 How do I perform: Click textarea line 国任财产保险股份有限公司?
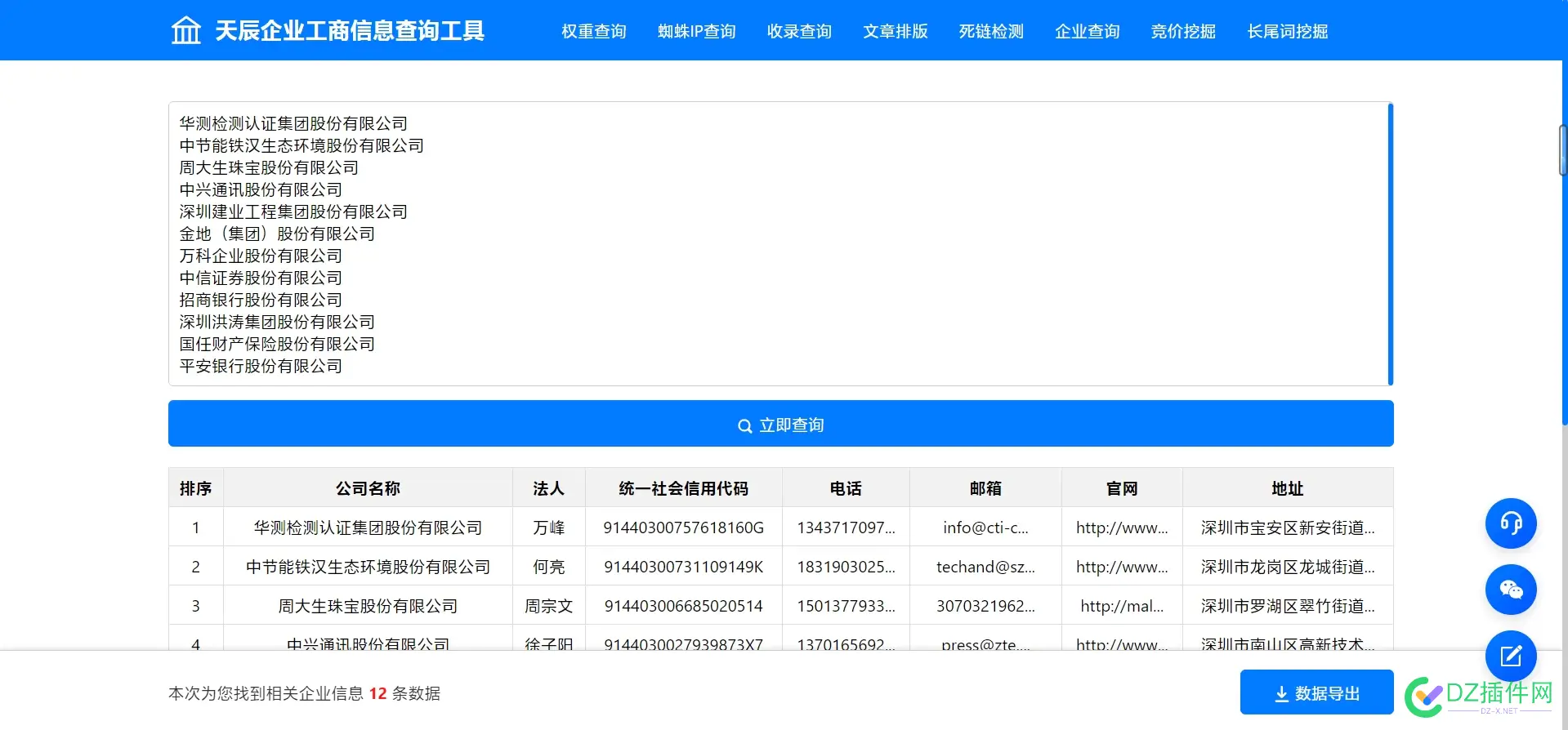click(277, 344)
